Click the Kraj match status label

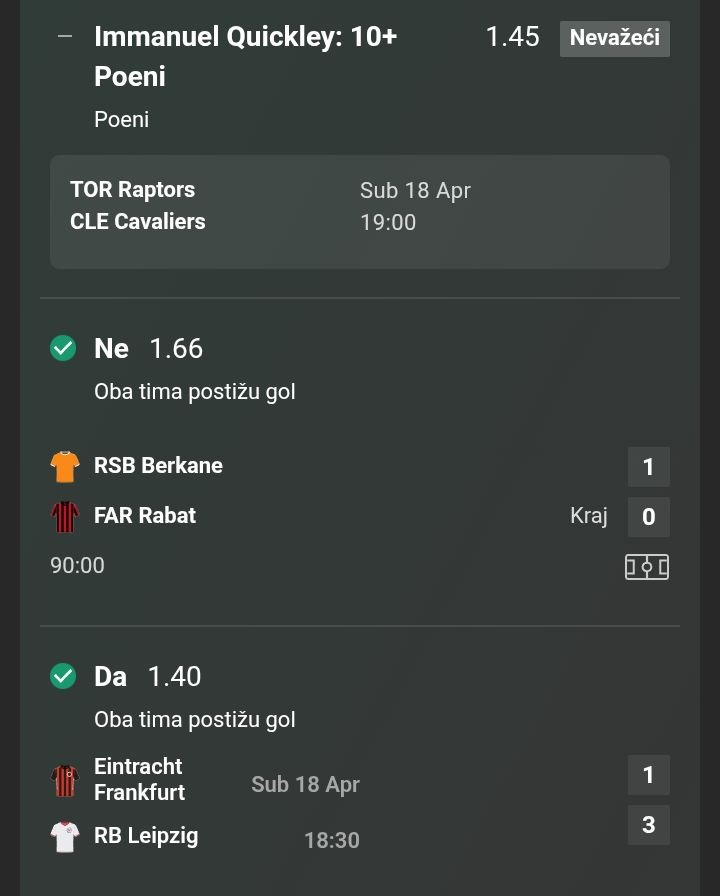pyautogui.click(x=588, y=516)
